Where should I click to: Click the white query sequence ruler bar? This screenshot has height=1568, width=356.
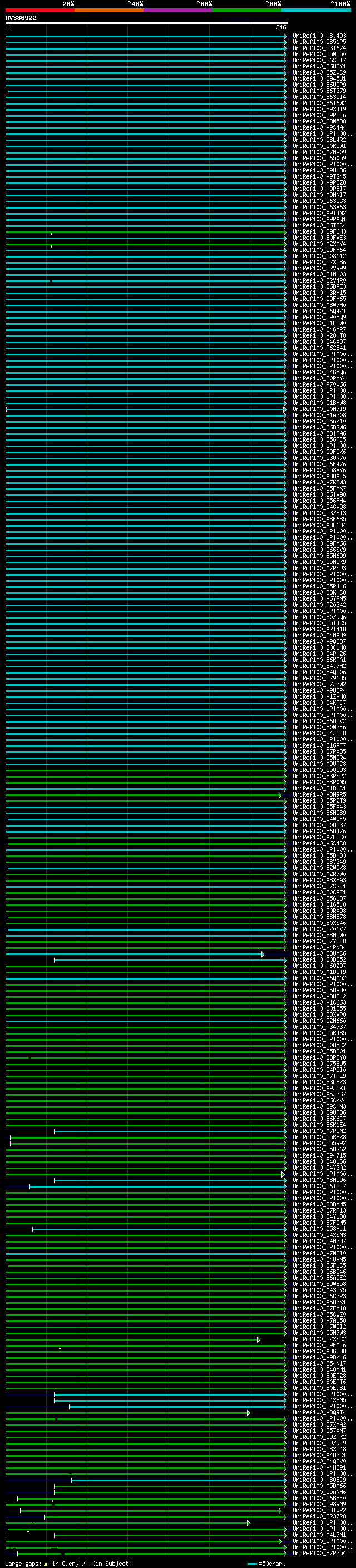[x=146, y=23]
